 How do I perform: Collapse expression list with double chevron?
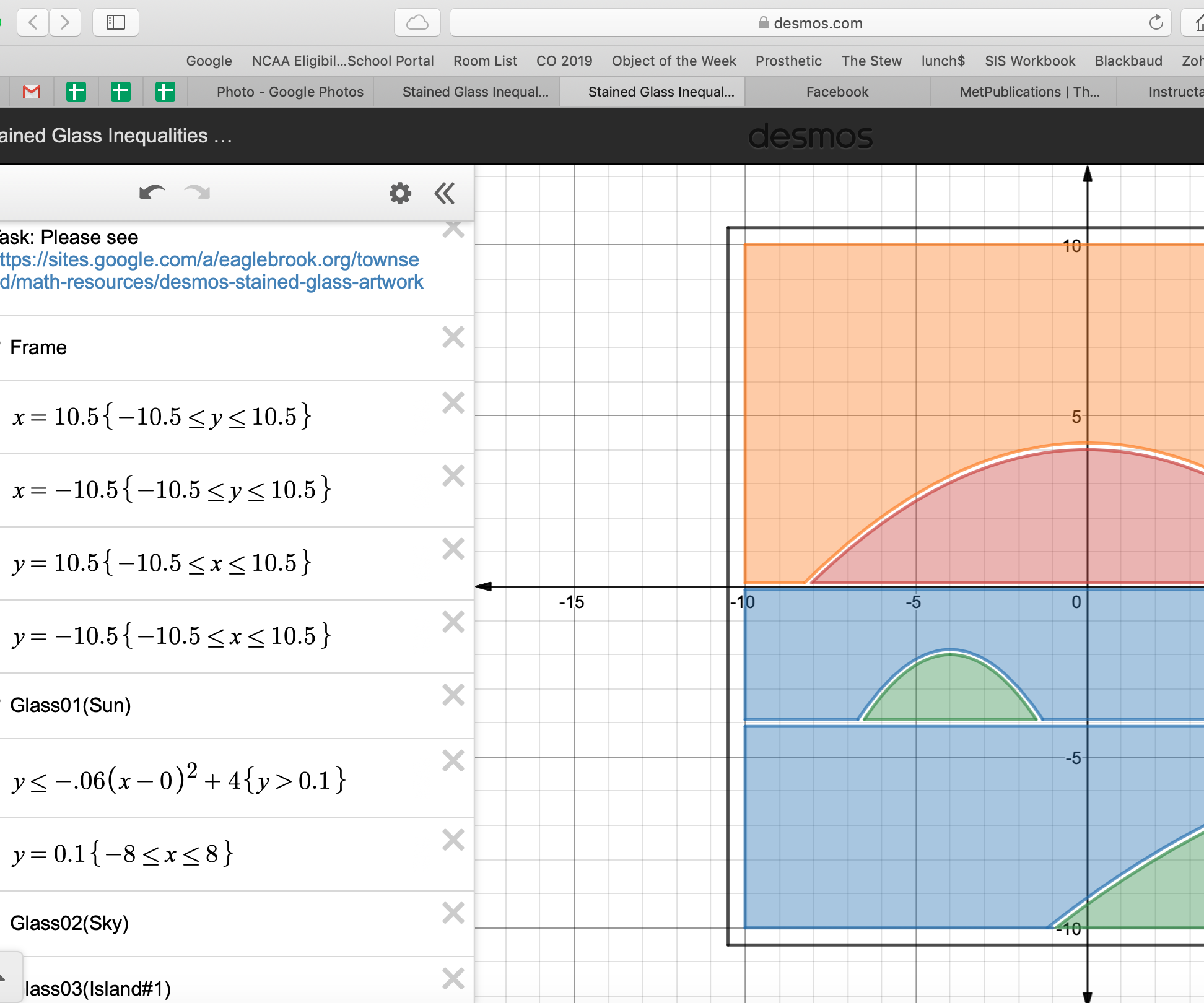pyautogui.click(x=445, y=193)
